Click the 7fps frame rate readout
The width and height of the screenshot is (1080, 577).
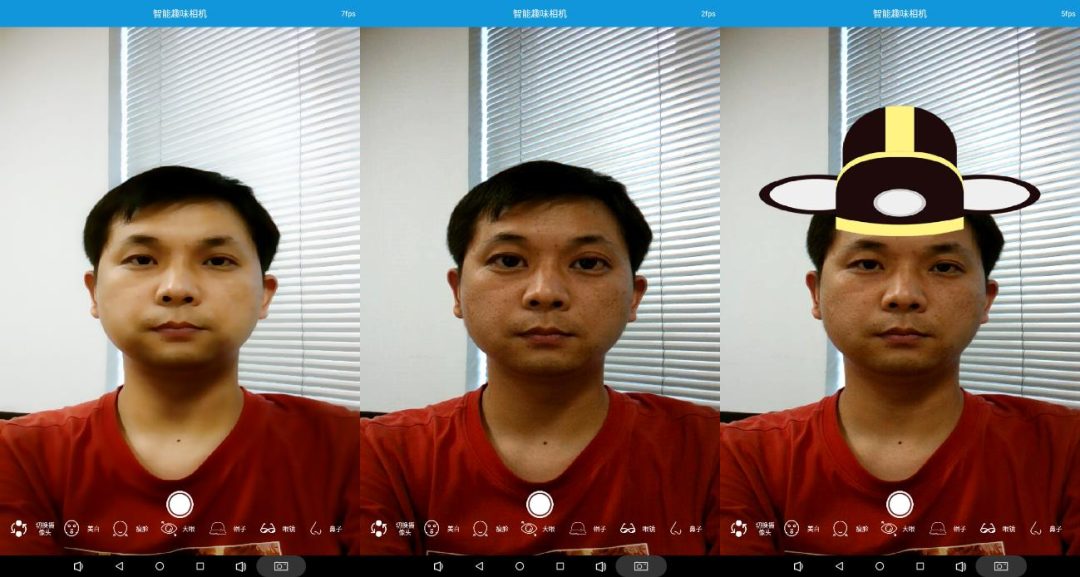click(348, 14)
